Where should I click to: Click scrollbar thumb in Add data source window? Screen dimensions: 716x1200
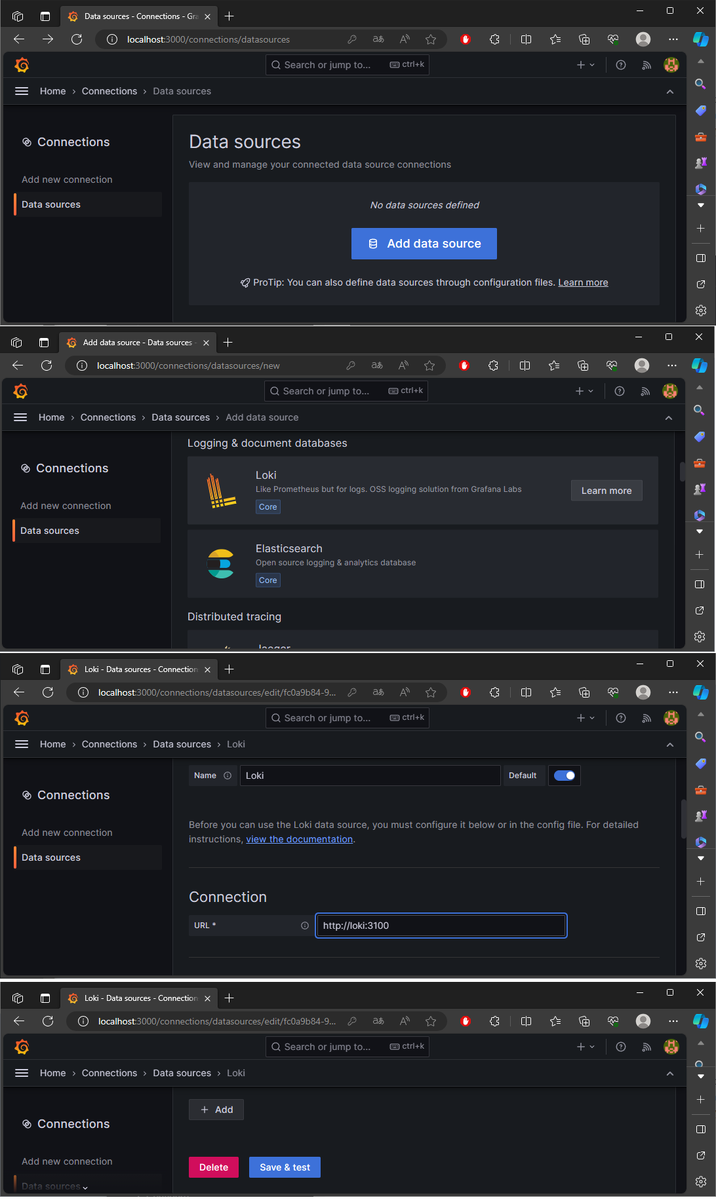pos(683,471)
